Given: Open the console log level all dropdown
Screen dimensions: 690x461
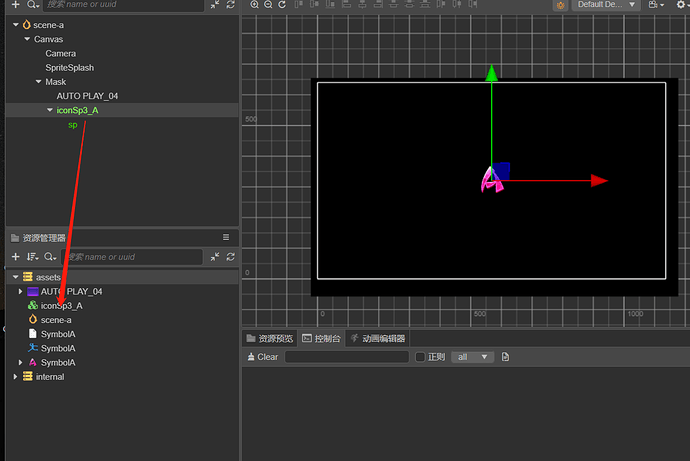Looking at the screenshot, I should tap(473, 357).
